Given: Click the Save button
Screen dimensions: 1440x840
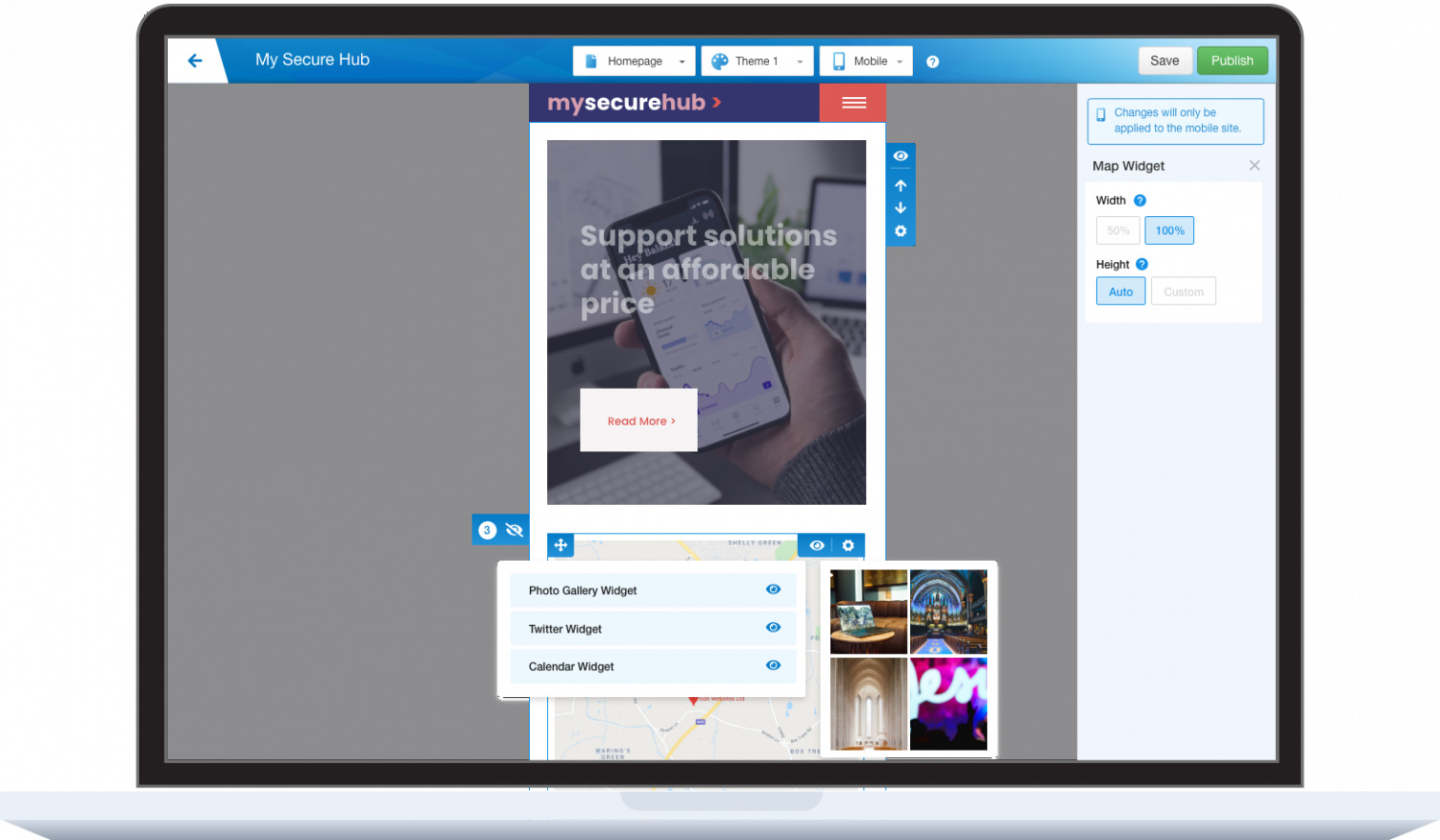Looking at the screenshot, I should (1164, 60).
